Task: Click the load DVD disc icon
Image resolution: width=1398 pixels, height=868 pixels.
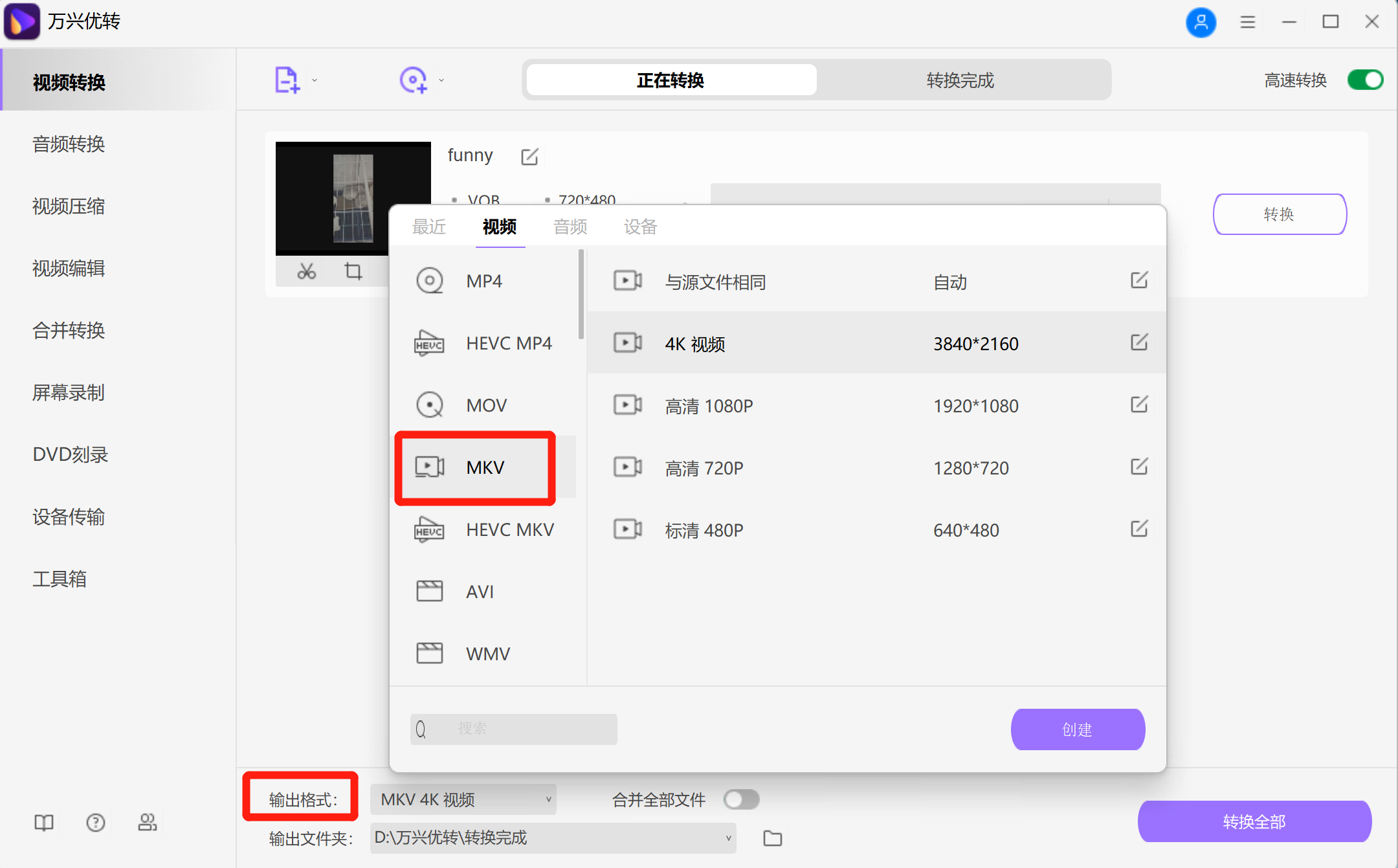Action: click(414, 79)
